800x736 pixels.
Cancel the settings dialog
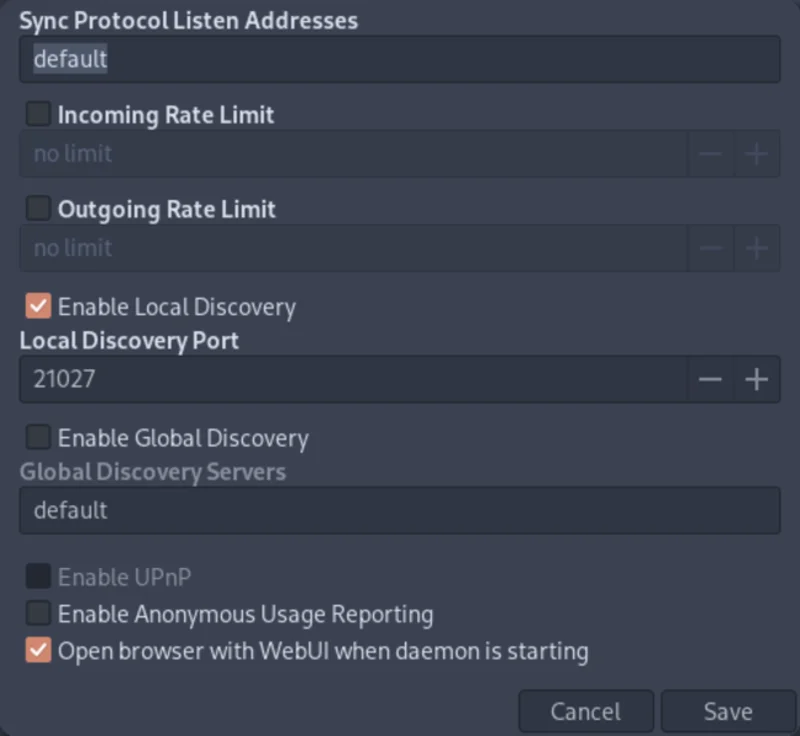point(586,711)
